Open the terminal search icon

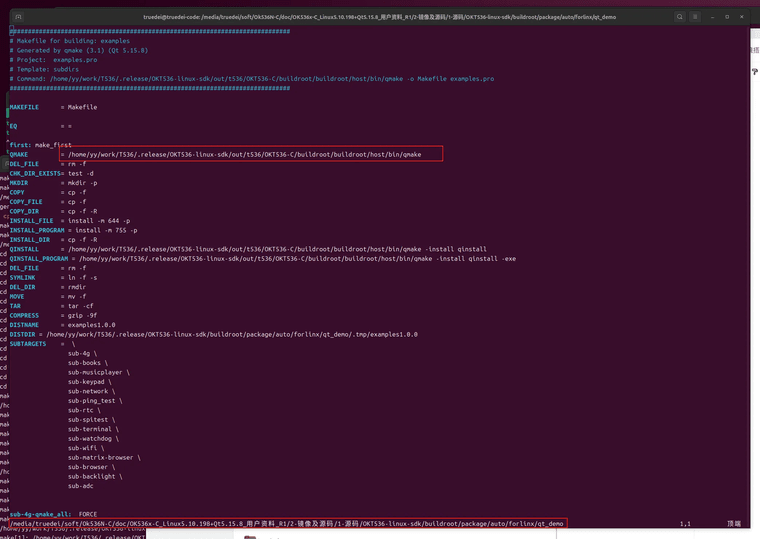(x=680, y=16)
